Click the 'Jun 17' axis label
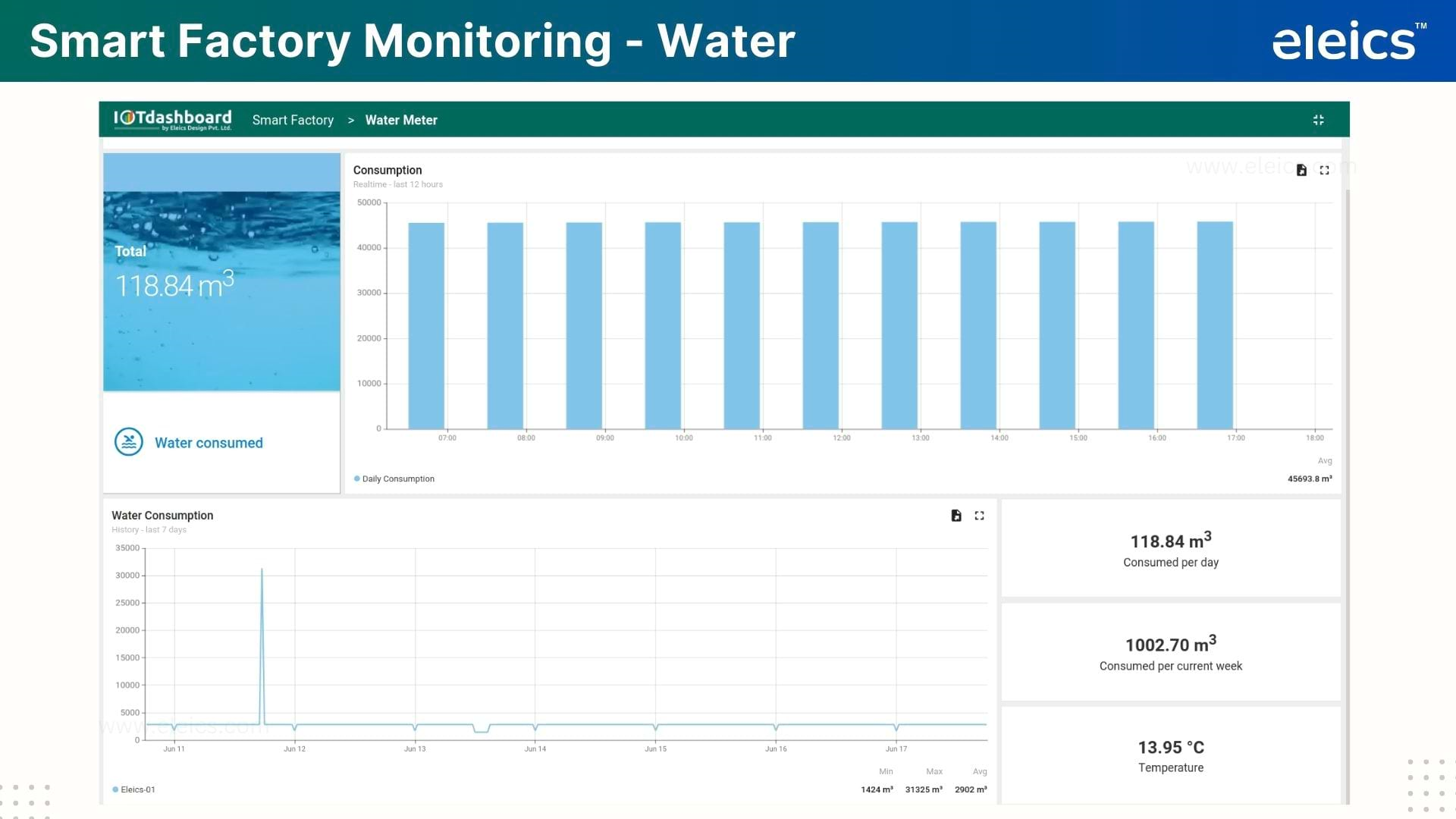The height and width of the screenshot is (819, 1456). (x=896, y=748)
